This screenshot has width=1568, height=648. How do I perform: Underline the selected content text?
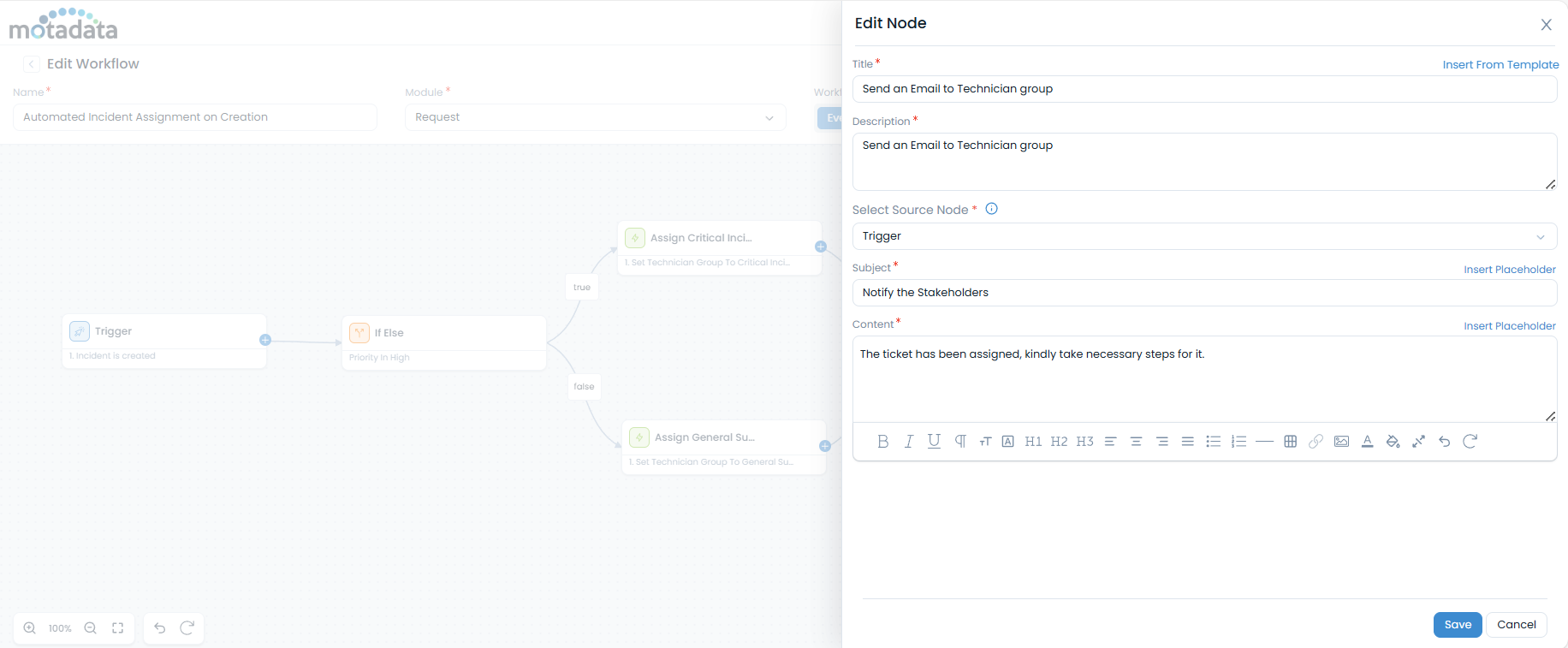(x=934, y=442)
